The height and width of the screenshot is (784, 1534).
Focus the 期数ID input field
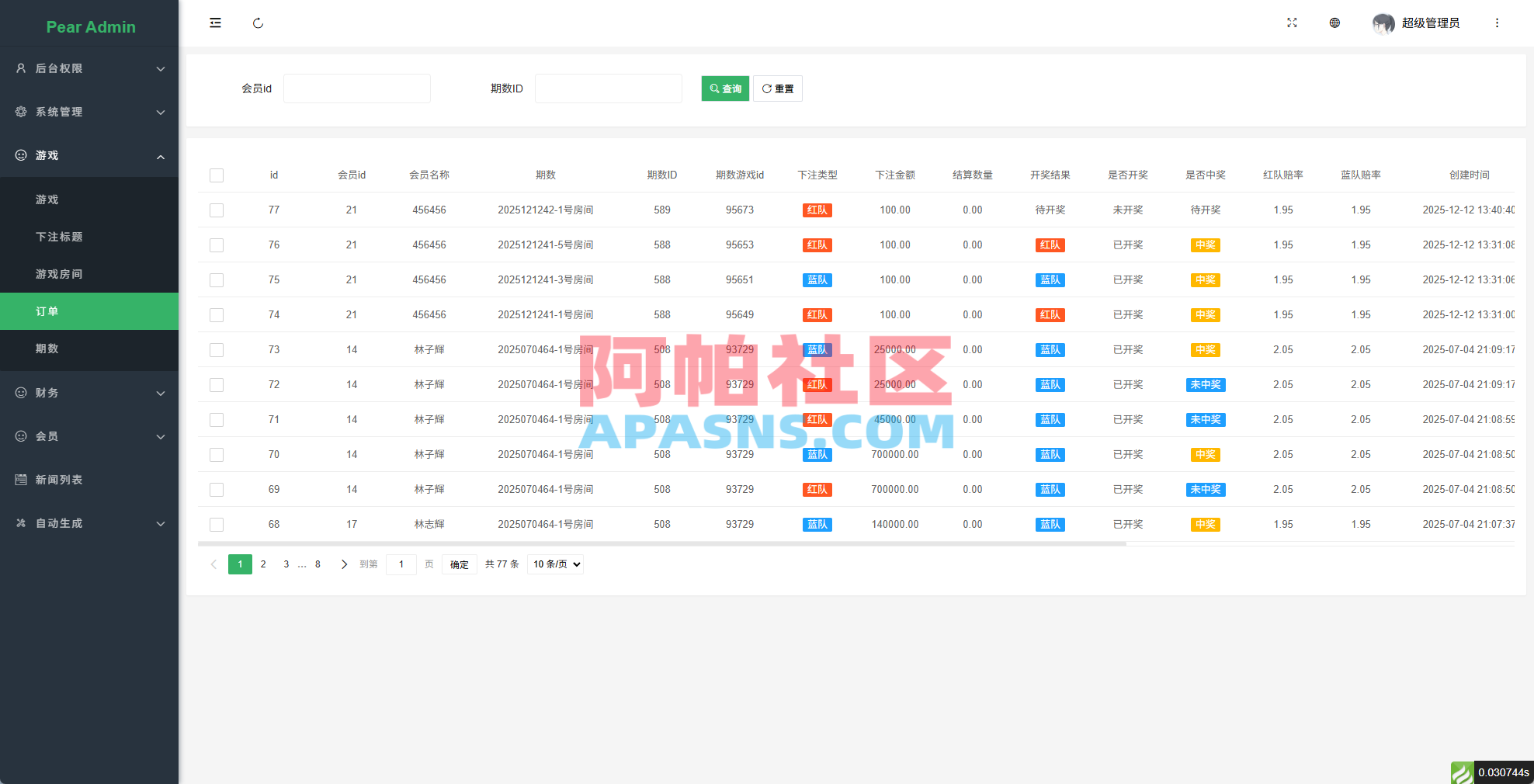coord(609,88)
